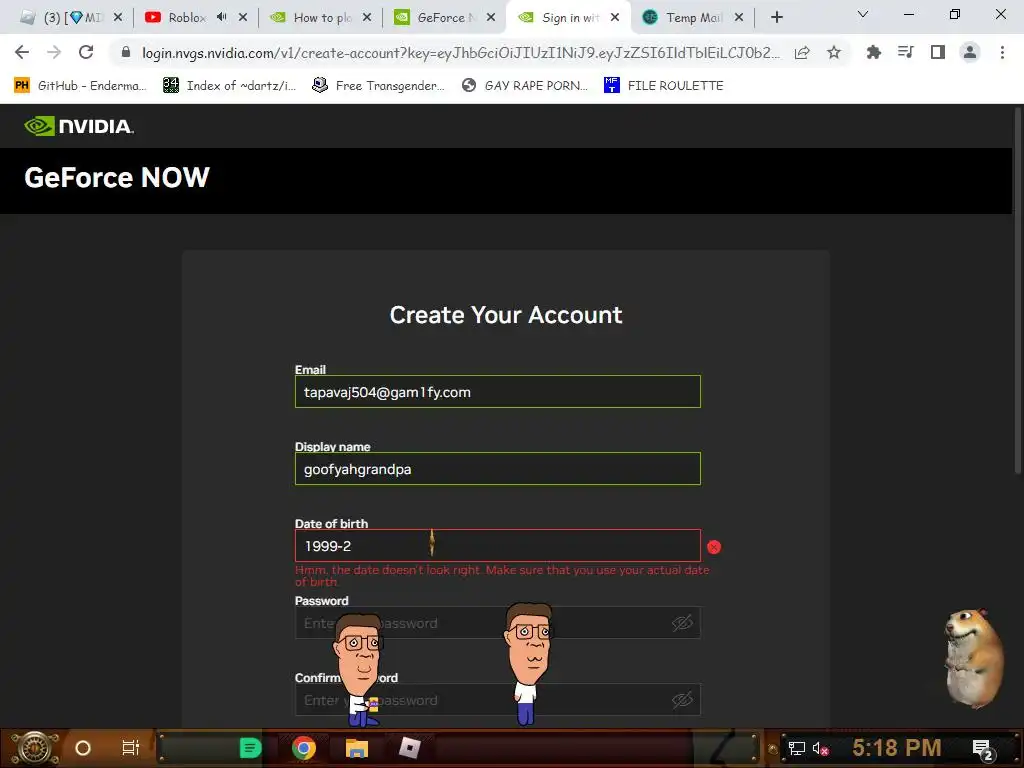Open Chrome from the taskbar
This screenshot has width=1024, height=768.
(304, 748)
